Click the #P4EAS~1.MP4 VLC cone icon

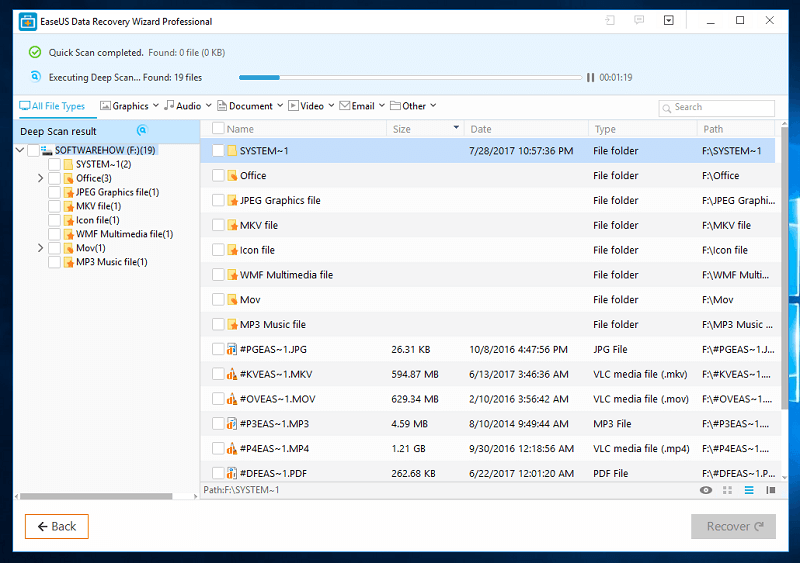tap(232, 449)
